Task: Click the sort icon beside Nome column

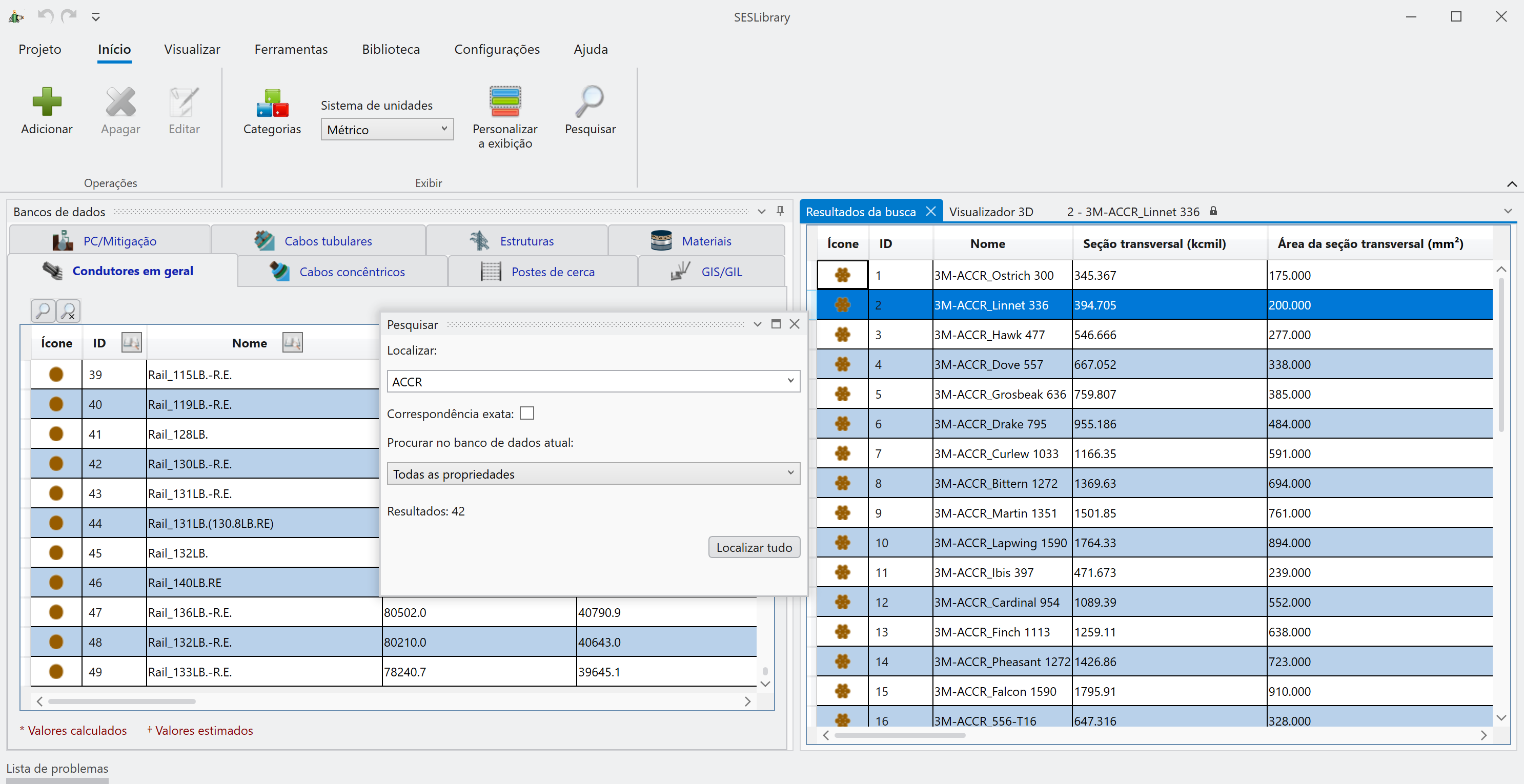Action: coord(292,342)
